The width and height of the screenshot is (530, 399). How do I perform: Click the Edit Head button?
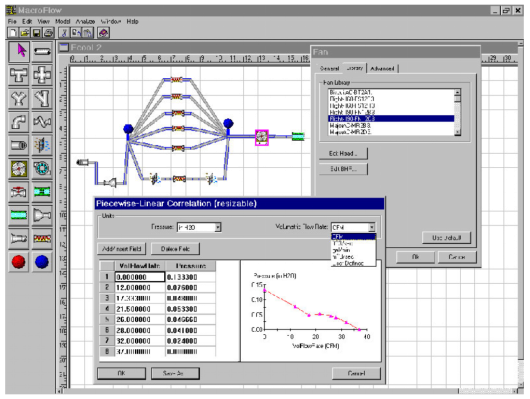[x=343, y=154]
